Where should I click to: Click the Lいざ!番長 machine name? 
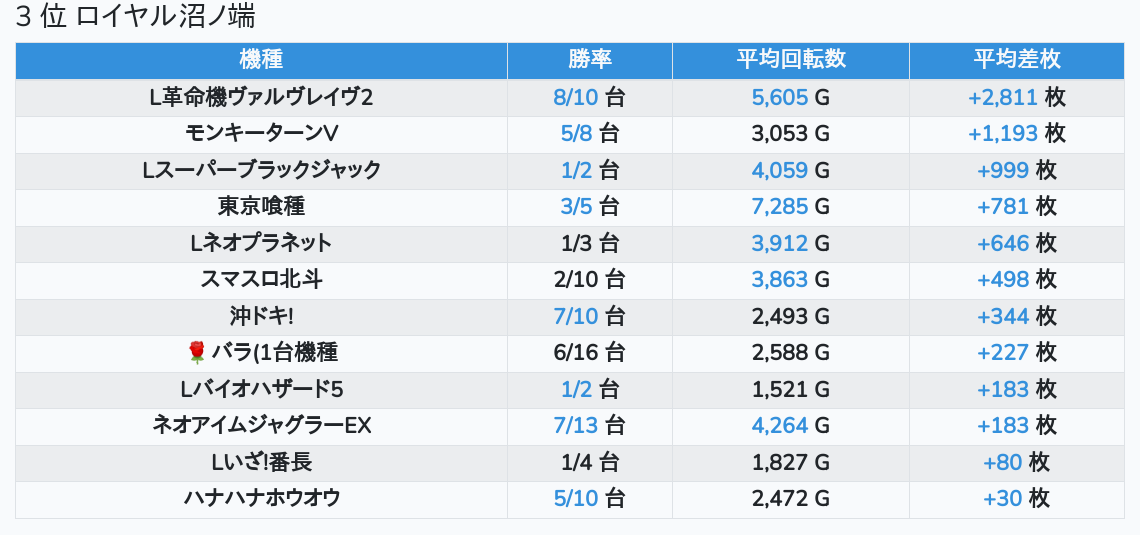pyautogui.click(x=261, y=462)
